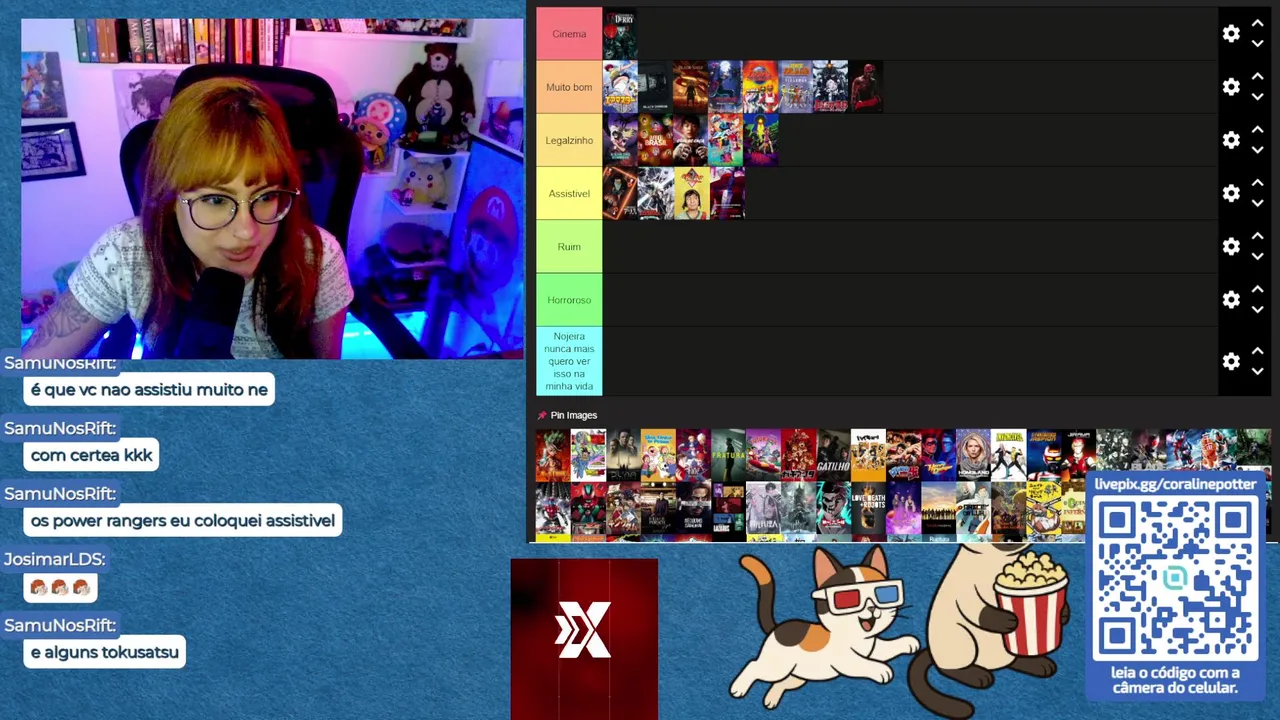The image size is (1280, 720).
Task: Select the orange Muito bom tier label
Action: [x=569, y=87]
